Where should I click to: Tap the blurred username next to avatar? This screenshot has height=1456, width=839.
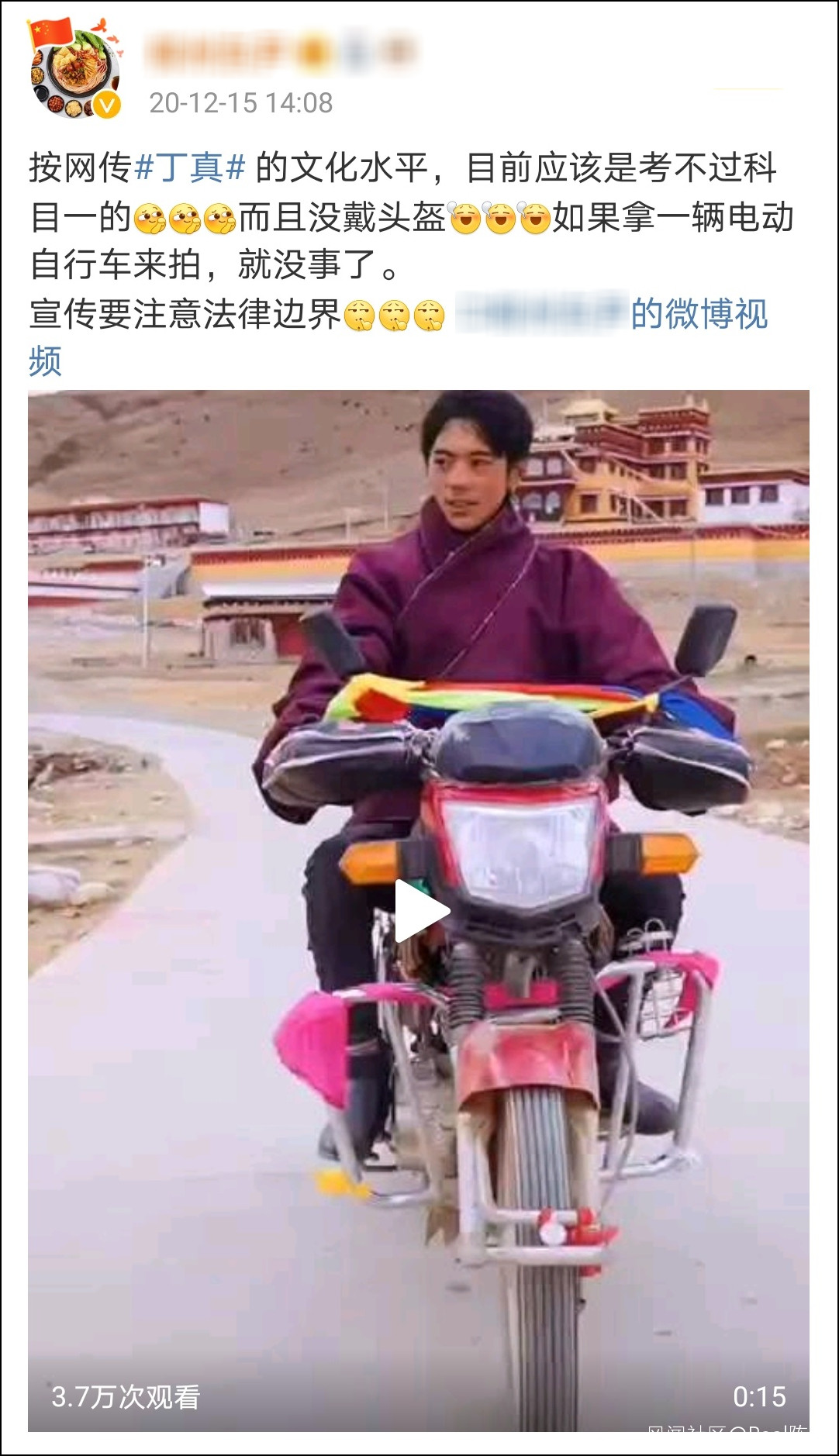click(x=282, y=53)
